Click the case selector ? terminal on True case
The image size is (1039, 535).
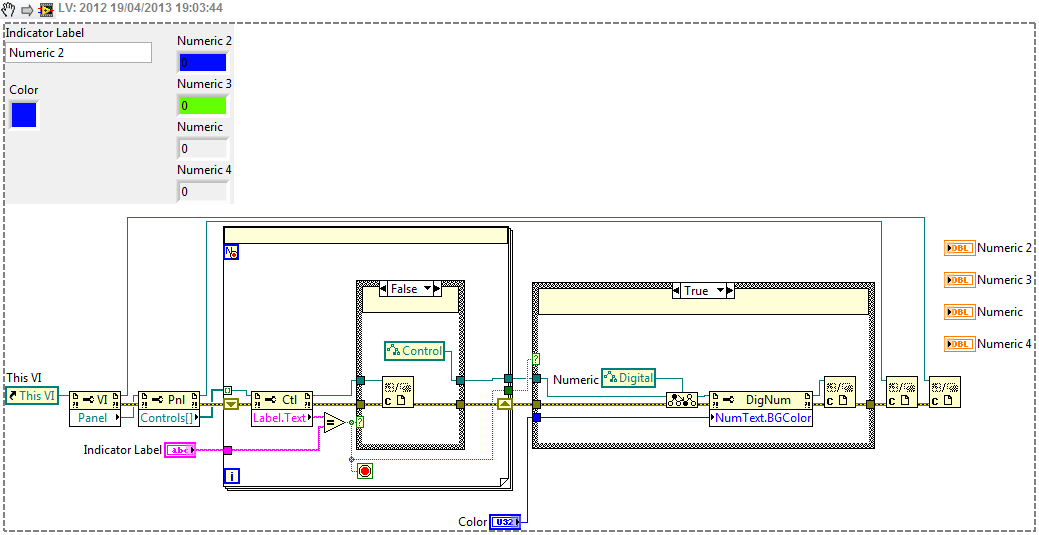coord(536,359)
